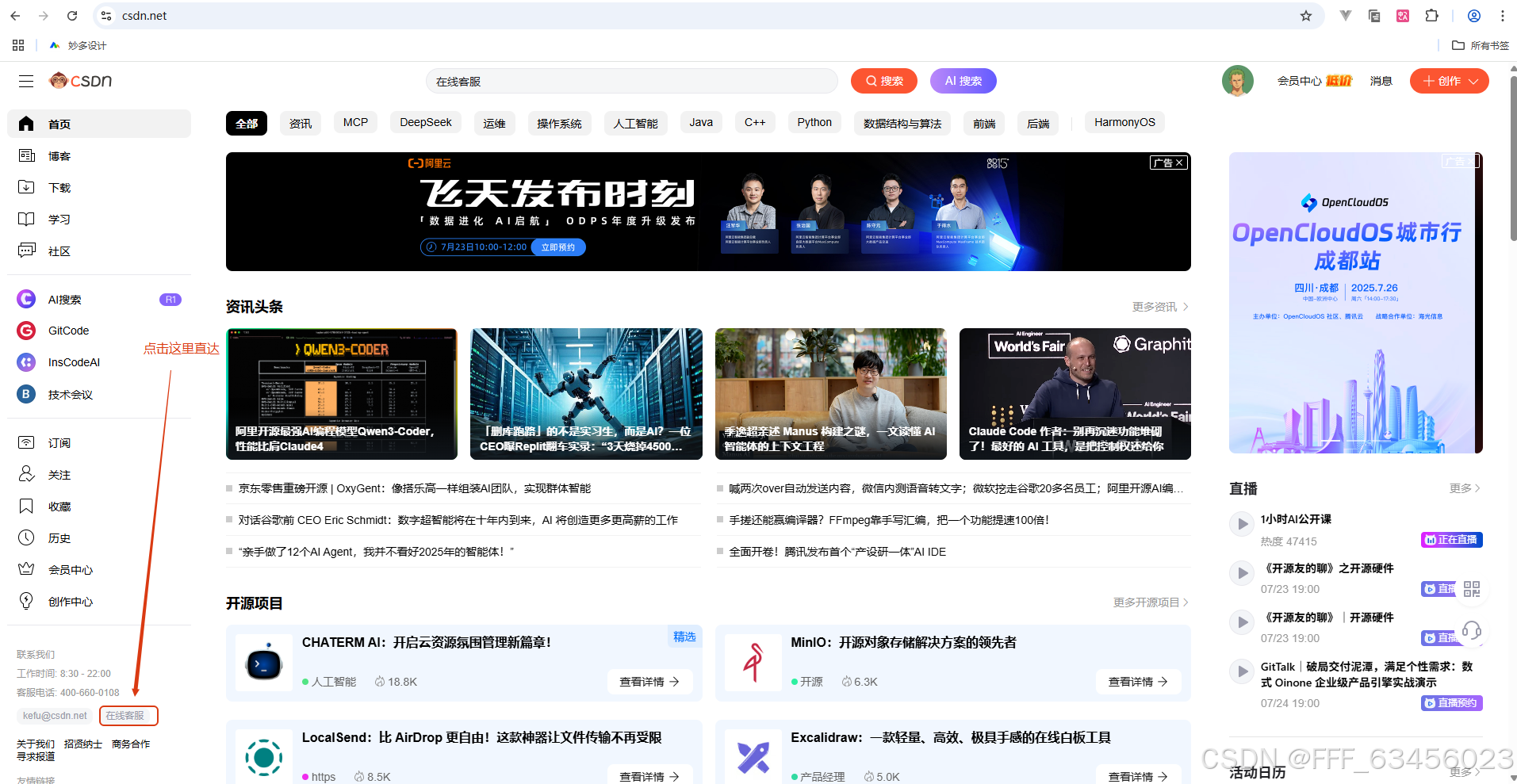Switch to the 人工智能 tab
The image size is (1517, 784).
click(635, 123)
